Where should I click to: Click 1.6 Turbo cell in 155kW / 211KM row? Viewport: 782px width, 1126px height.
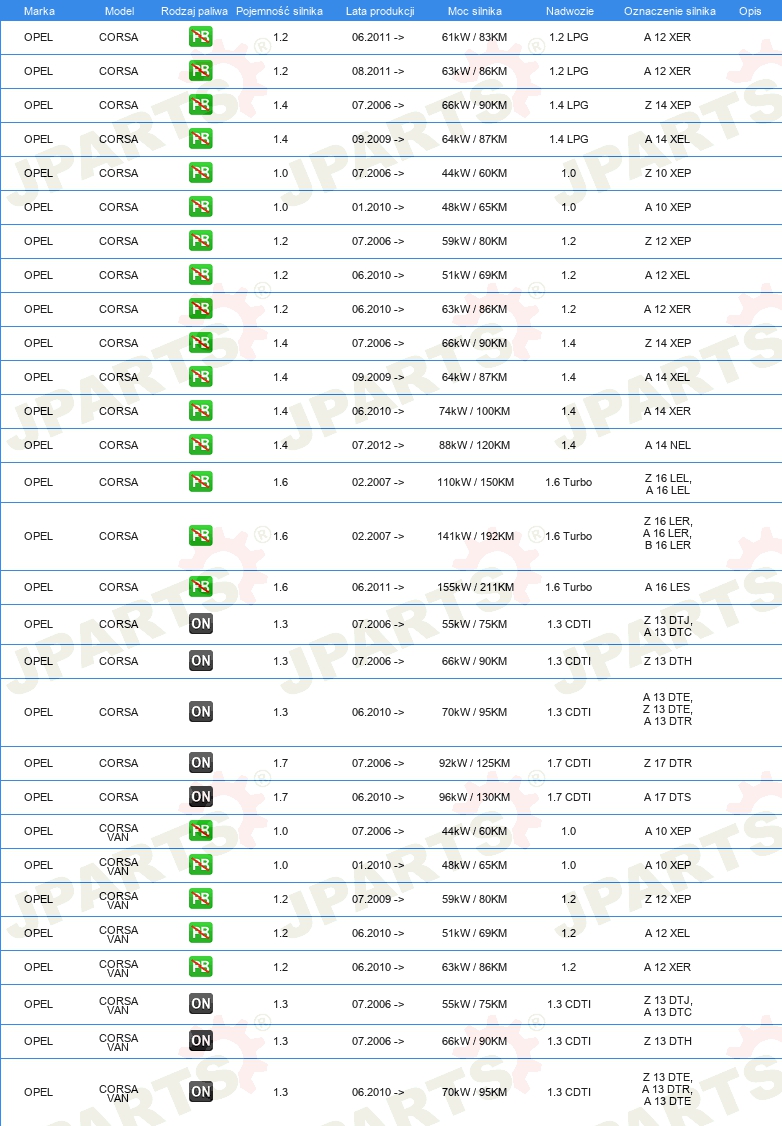click(569, 587)
